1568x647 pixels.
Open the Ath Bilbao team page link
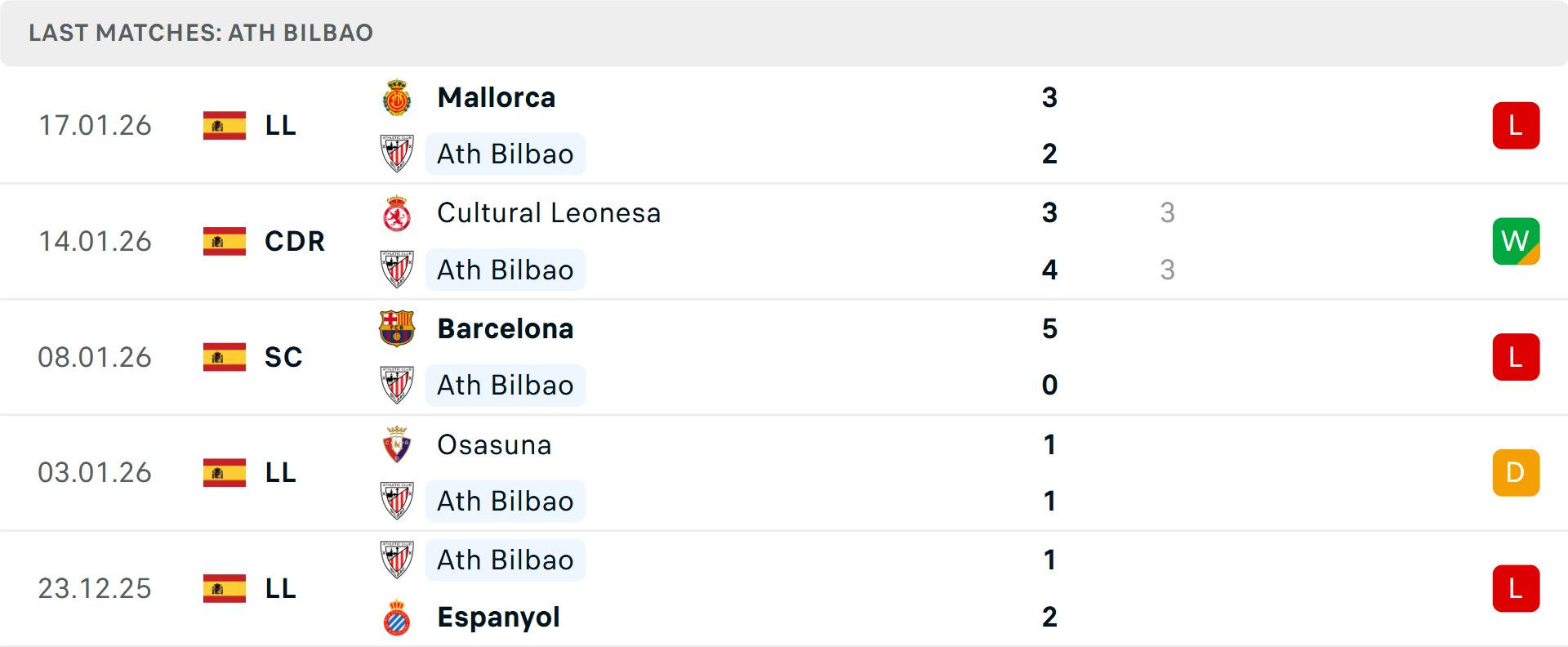tap(505, 154)
